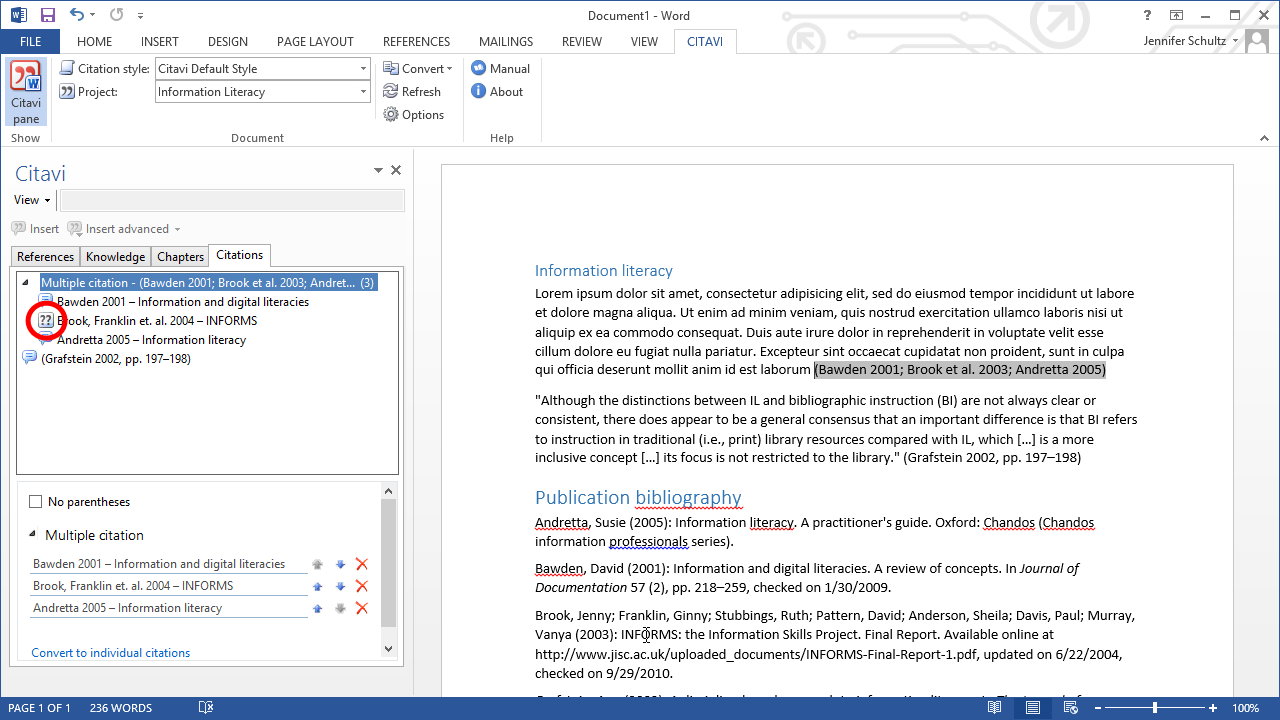The image size is (1280, 720).
Task: Click Options in the Document group
Action: click(x=413, y=114)
